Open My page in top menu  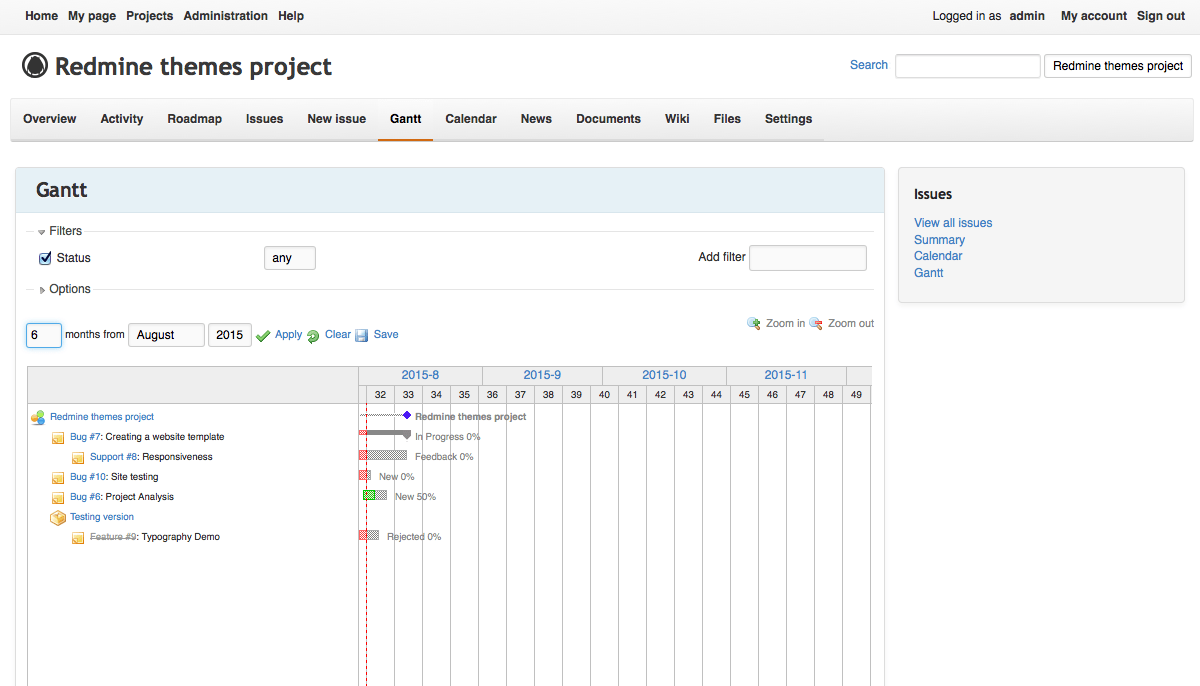click(x=92, y=16)
